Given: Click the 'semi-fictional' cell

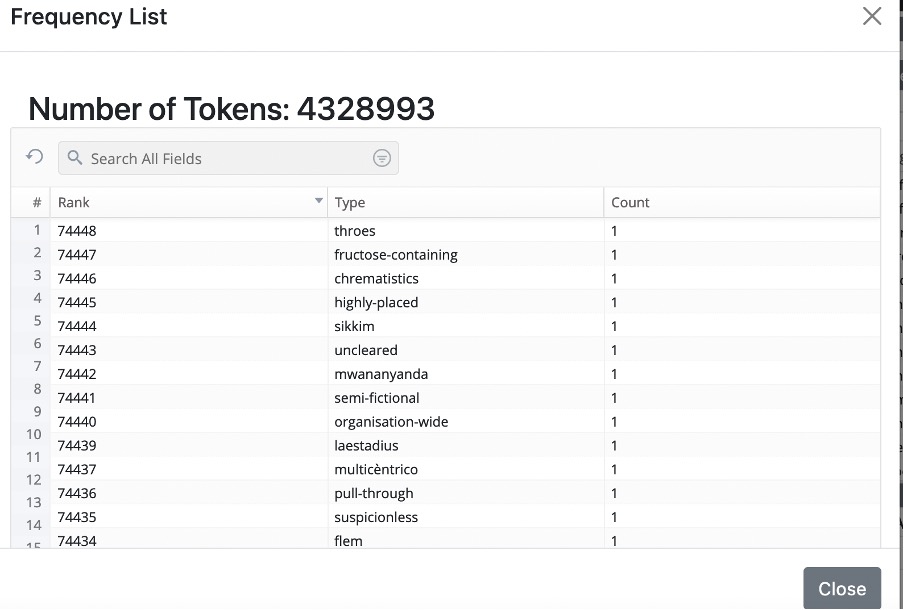Looking at the screenshot, I should coord(377,398).
